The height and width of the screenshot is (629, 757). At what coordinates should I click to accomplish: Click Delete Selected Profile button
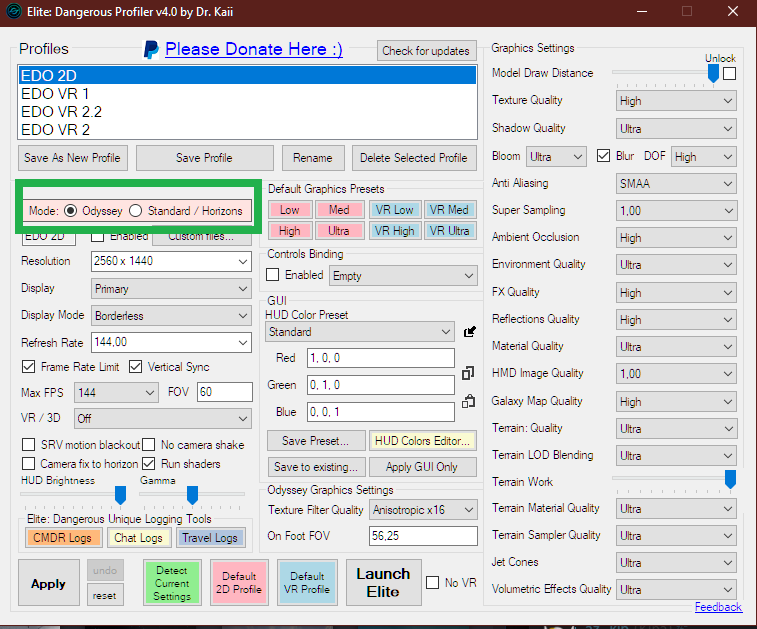[x=414, y=158]
